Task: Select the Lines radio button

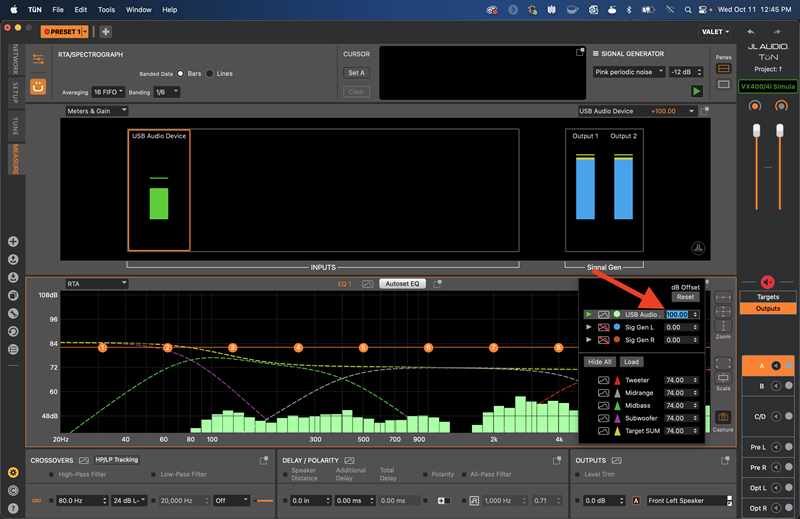Action: tap(209, 73)
